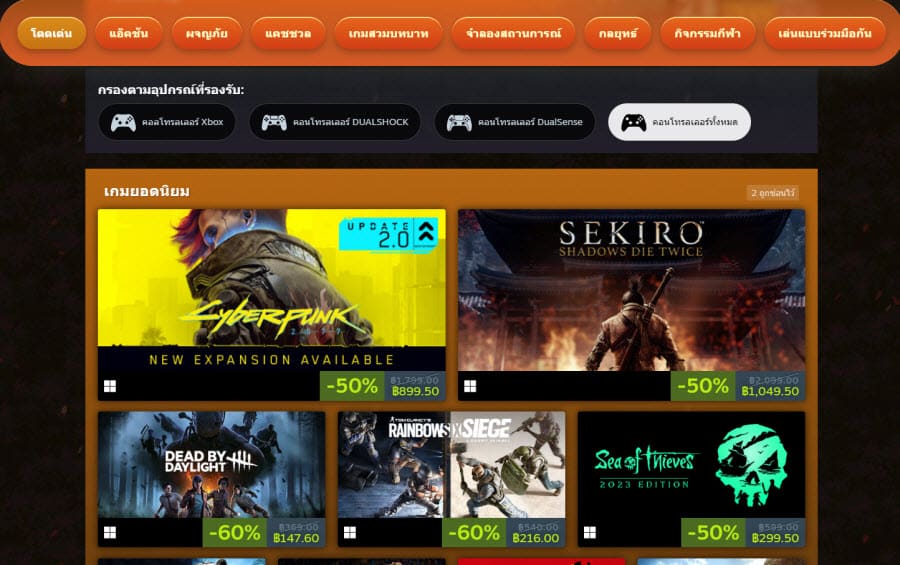Click the Windows icon on Sea of Thieves card
The width and height of the screenshot is (900, 565).
tap(590, 532)
